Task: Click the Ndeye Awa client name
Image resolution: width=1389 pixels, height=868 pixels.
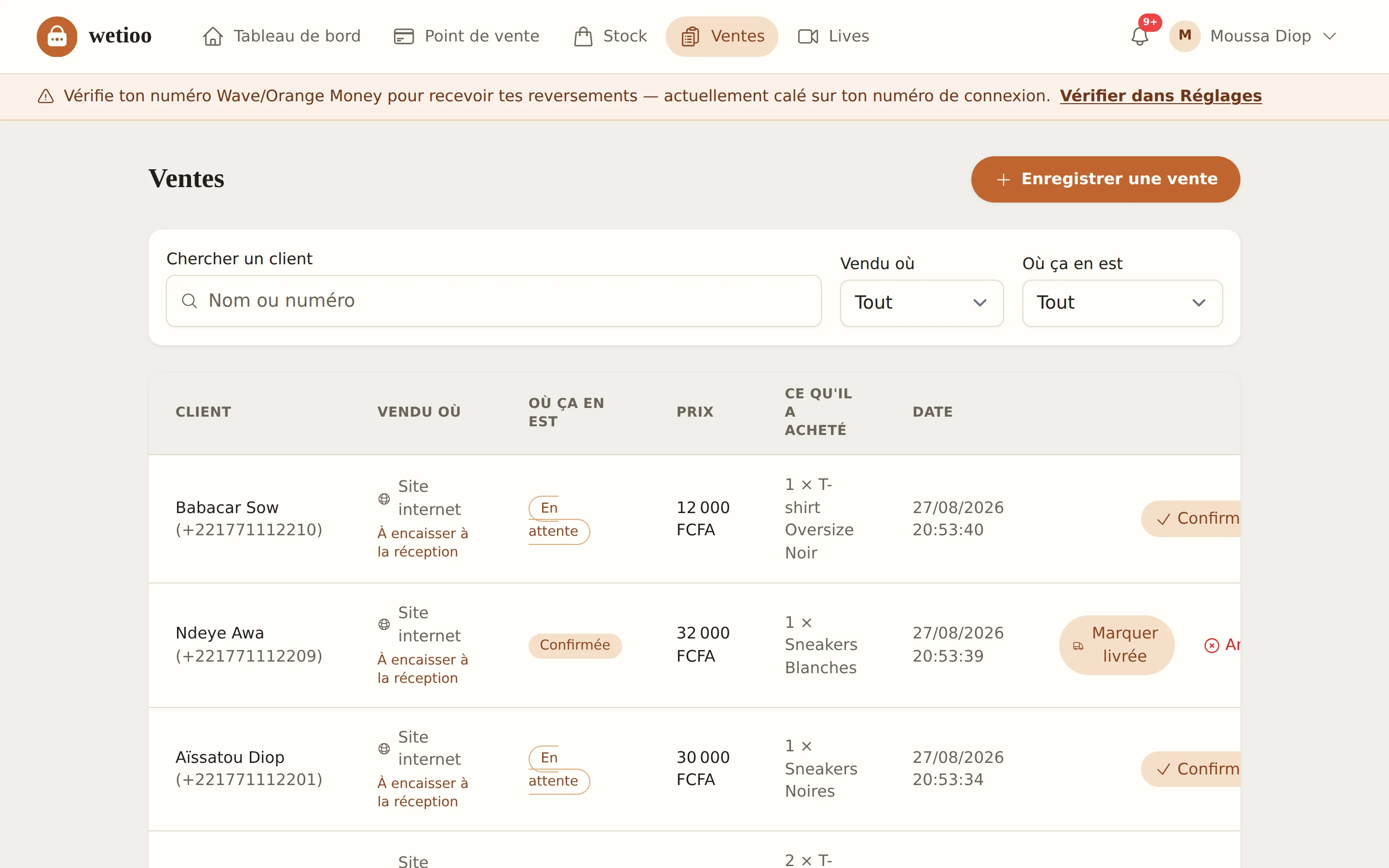Action: (220, 633)
